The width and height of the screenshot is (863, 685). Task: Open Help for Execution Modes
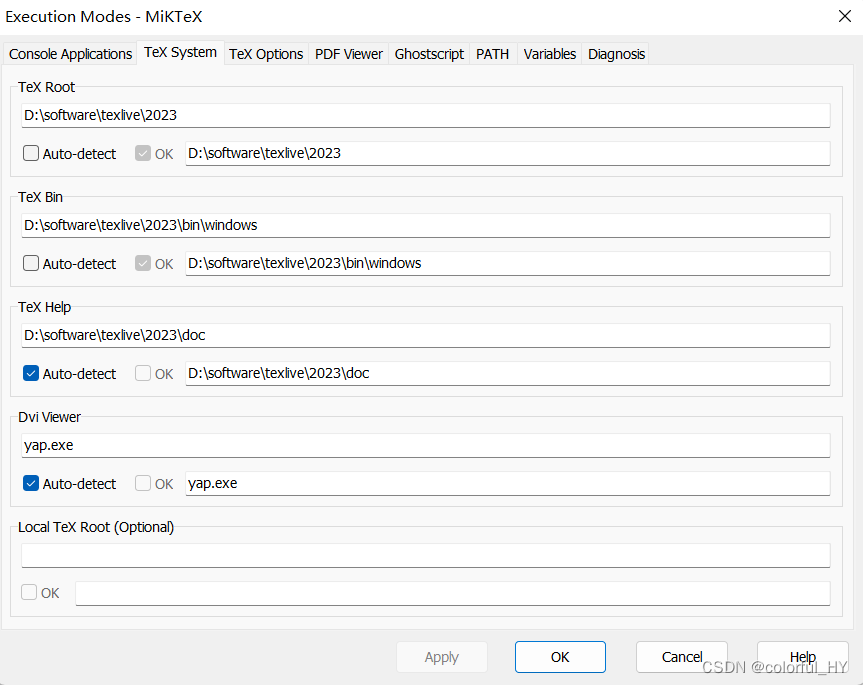(x=802, y=657)
